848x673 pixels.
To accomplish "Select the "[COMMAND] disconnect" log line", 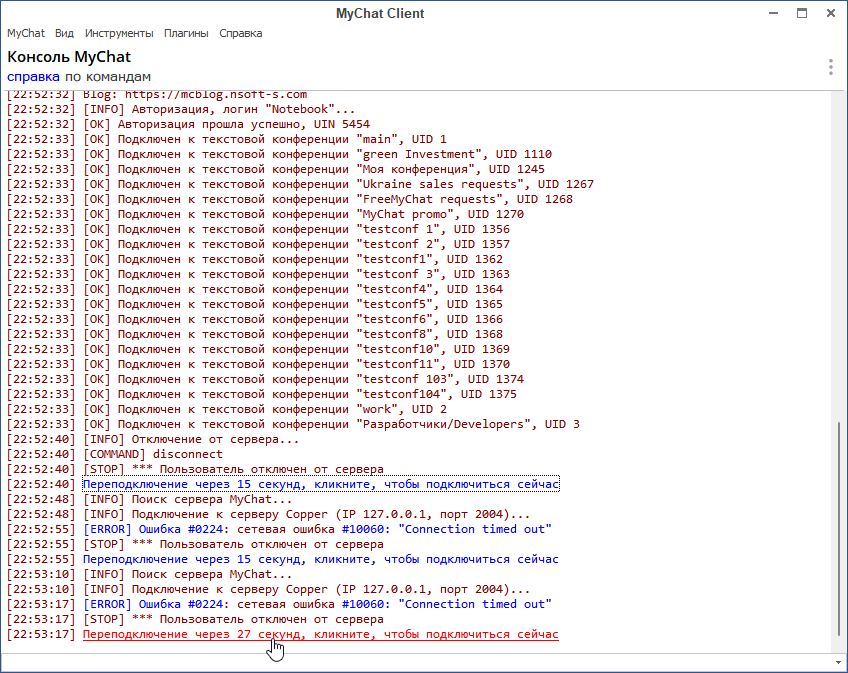I will click(115, 454).
